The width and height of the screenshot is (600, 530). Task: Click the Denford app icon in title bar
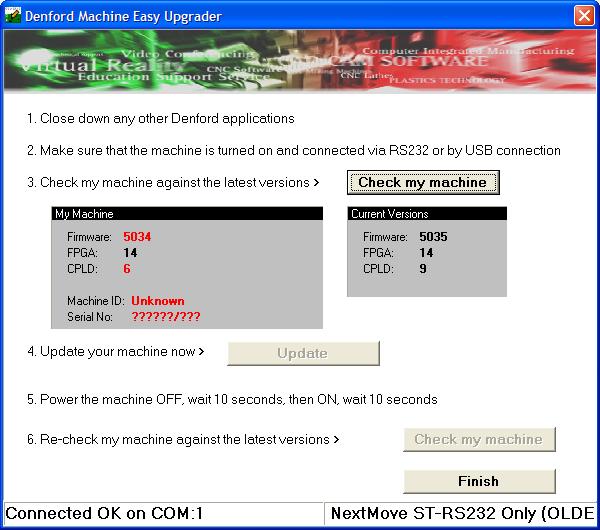pyautogui.click(x=13, y=16)
